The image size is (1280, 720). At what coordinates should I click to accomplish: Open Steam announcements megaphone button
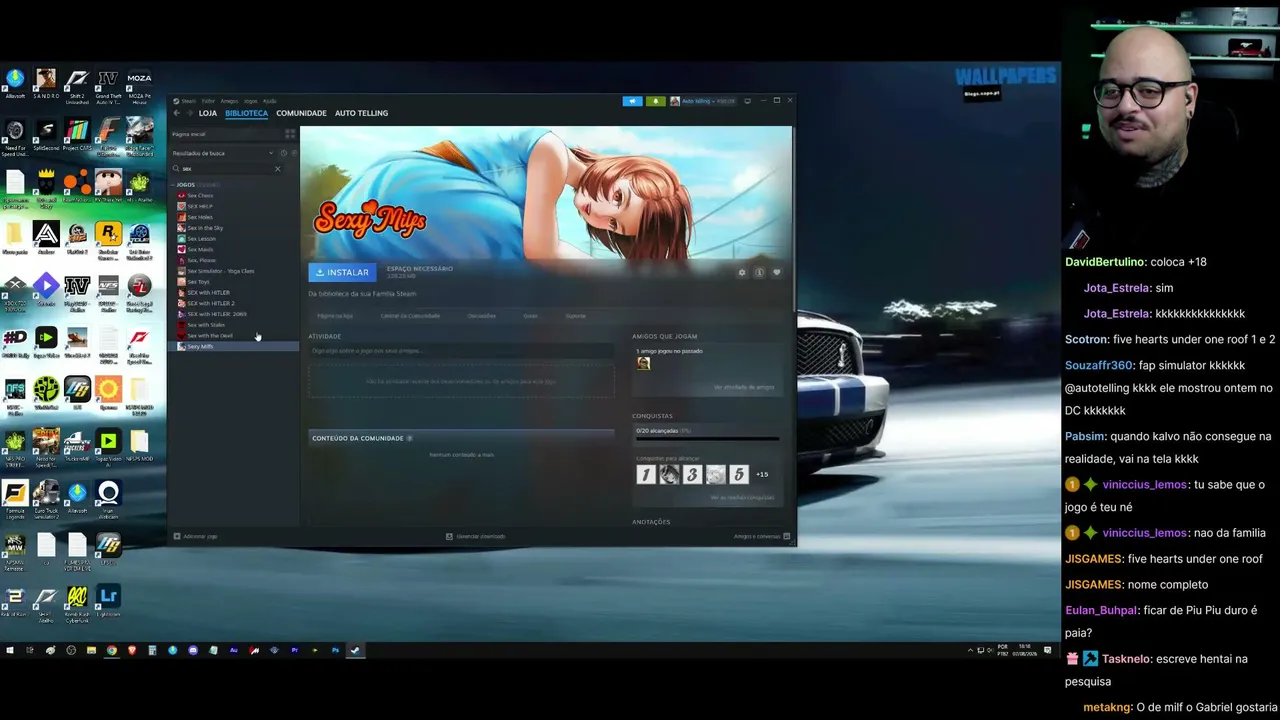coord(632,101)
